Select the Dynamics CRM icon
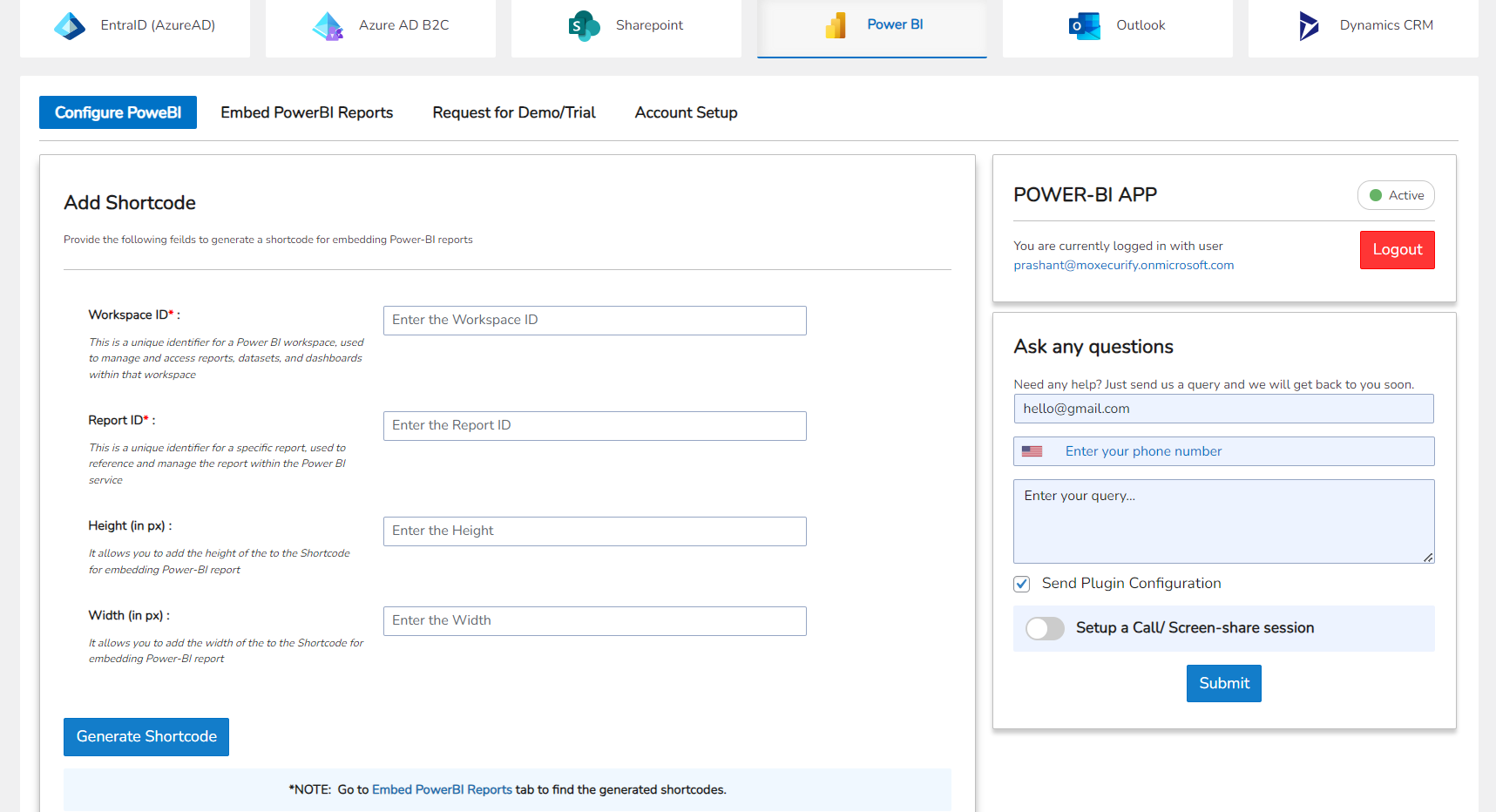The height and width of the screenshot is (812, 1496). tap(1361, 24)
